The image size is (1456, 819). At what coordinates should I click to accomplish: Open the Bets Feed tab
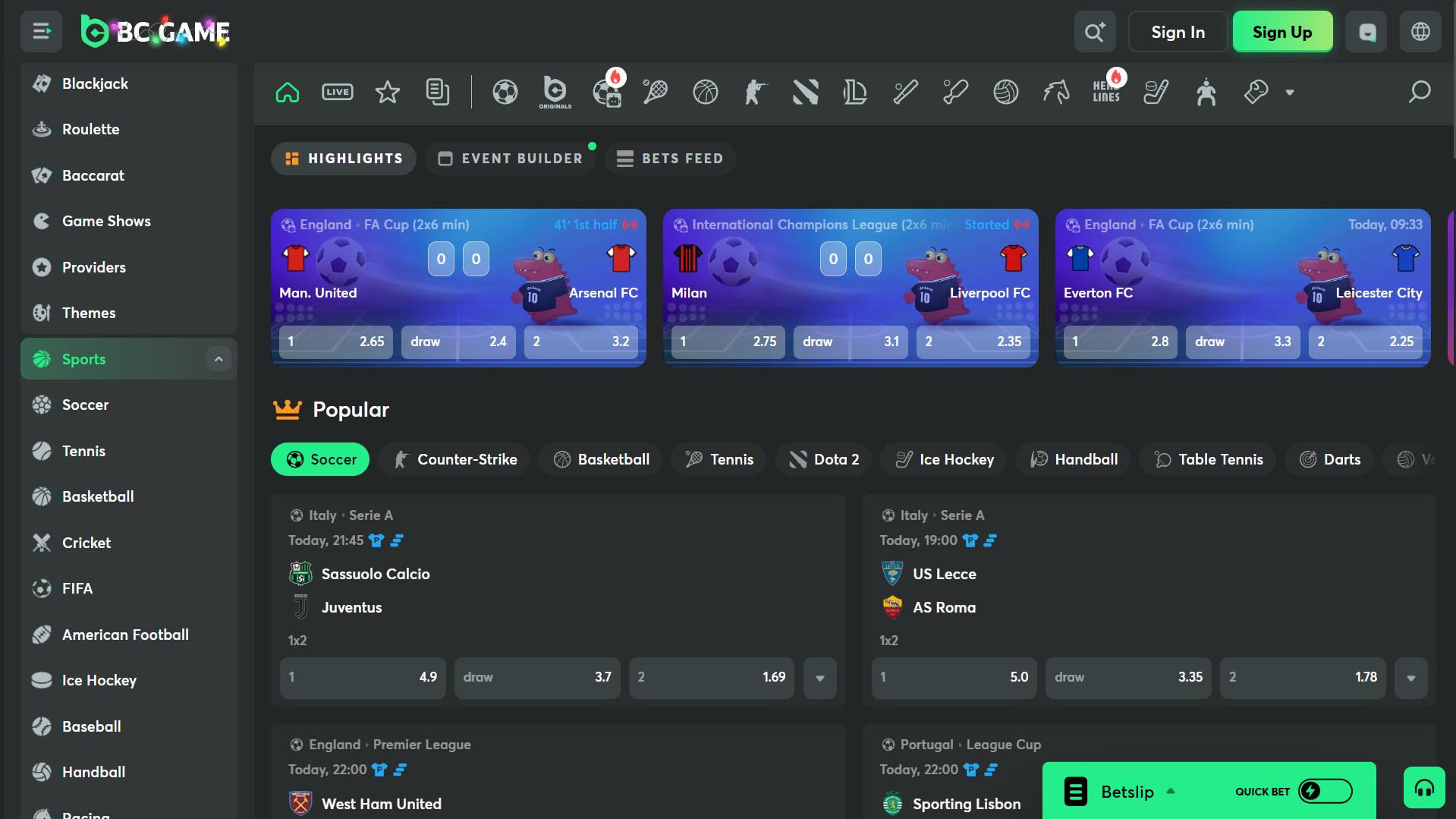670,159
